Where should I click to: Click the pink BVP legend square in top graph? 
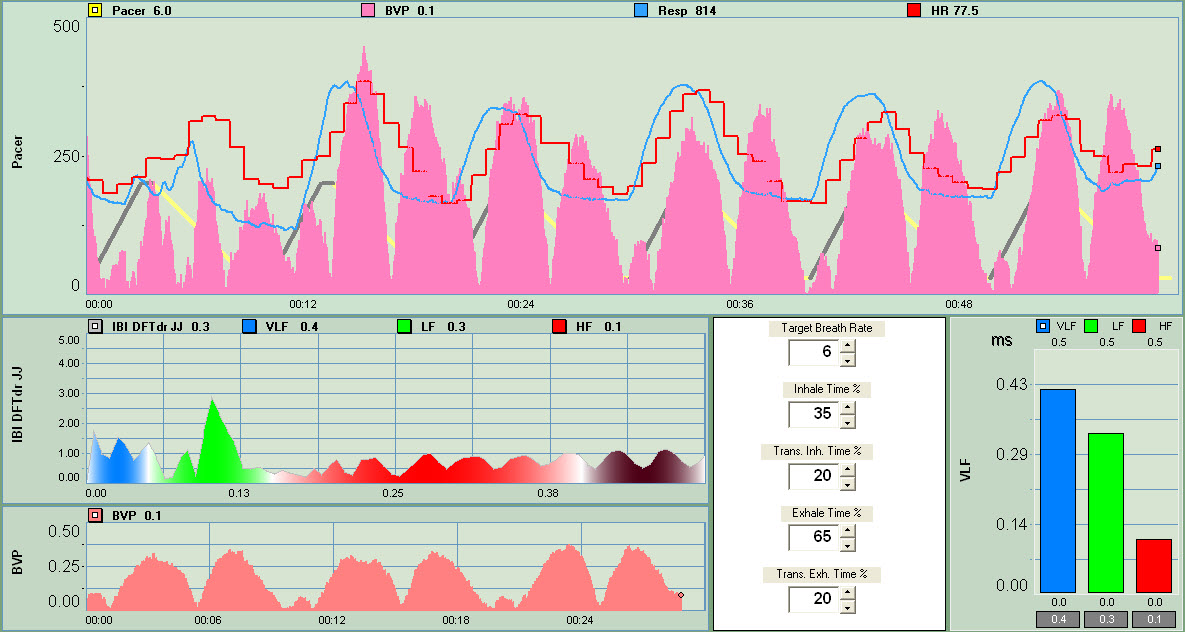pyautogui.click(x=366, y=11)
